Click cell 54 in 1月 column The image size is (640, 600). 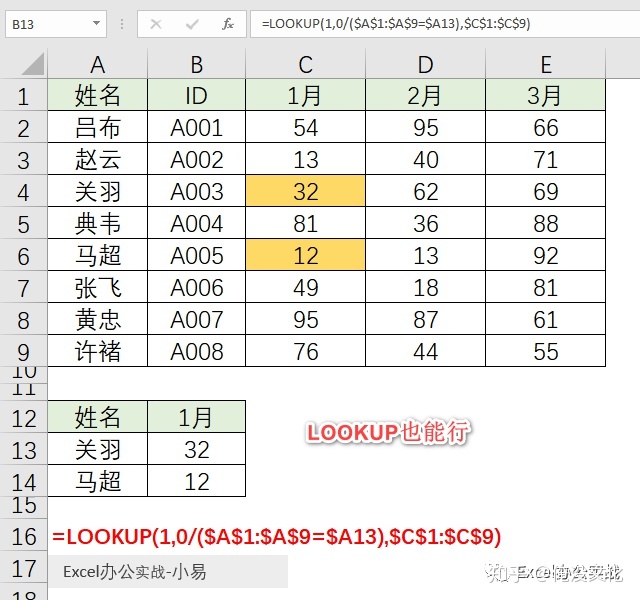tap(305, 127)
